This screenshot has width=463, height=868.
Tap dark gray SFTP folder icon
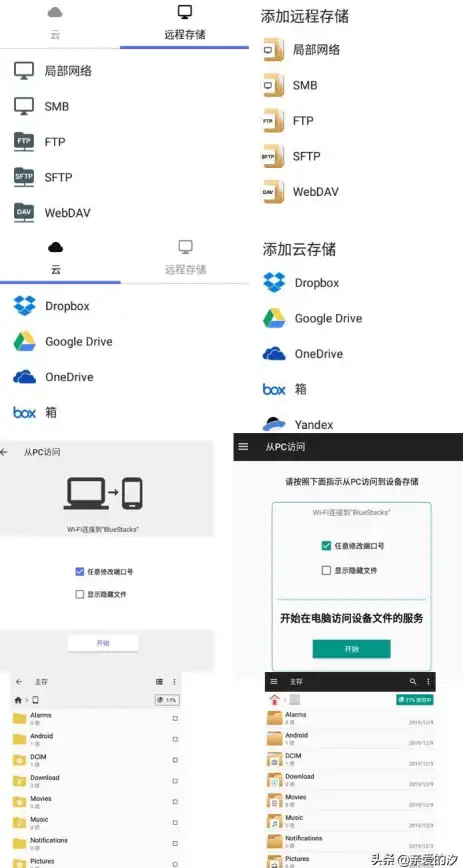click(x=24, y=177)
